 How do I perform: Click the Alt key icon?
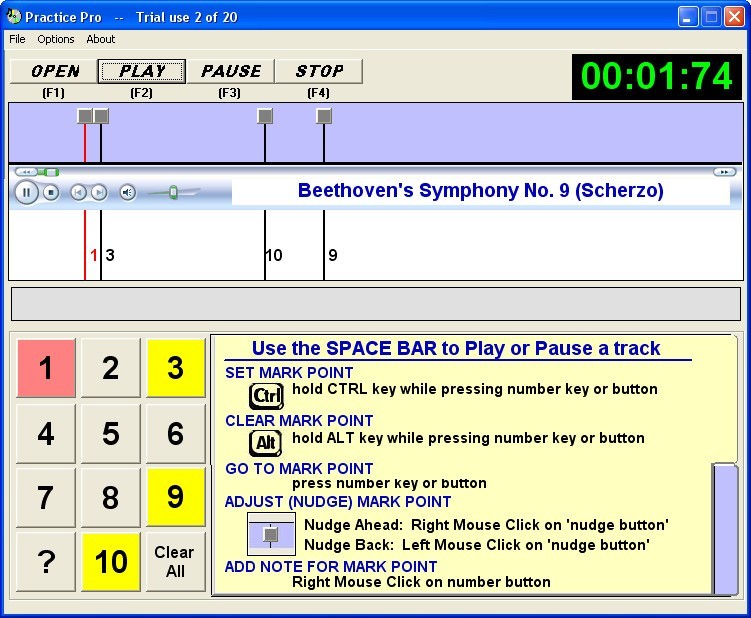265,443
